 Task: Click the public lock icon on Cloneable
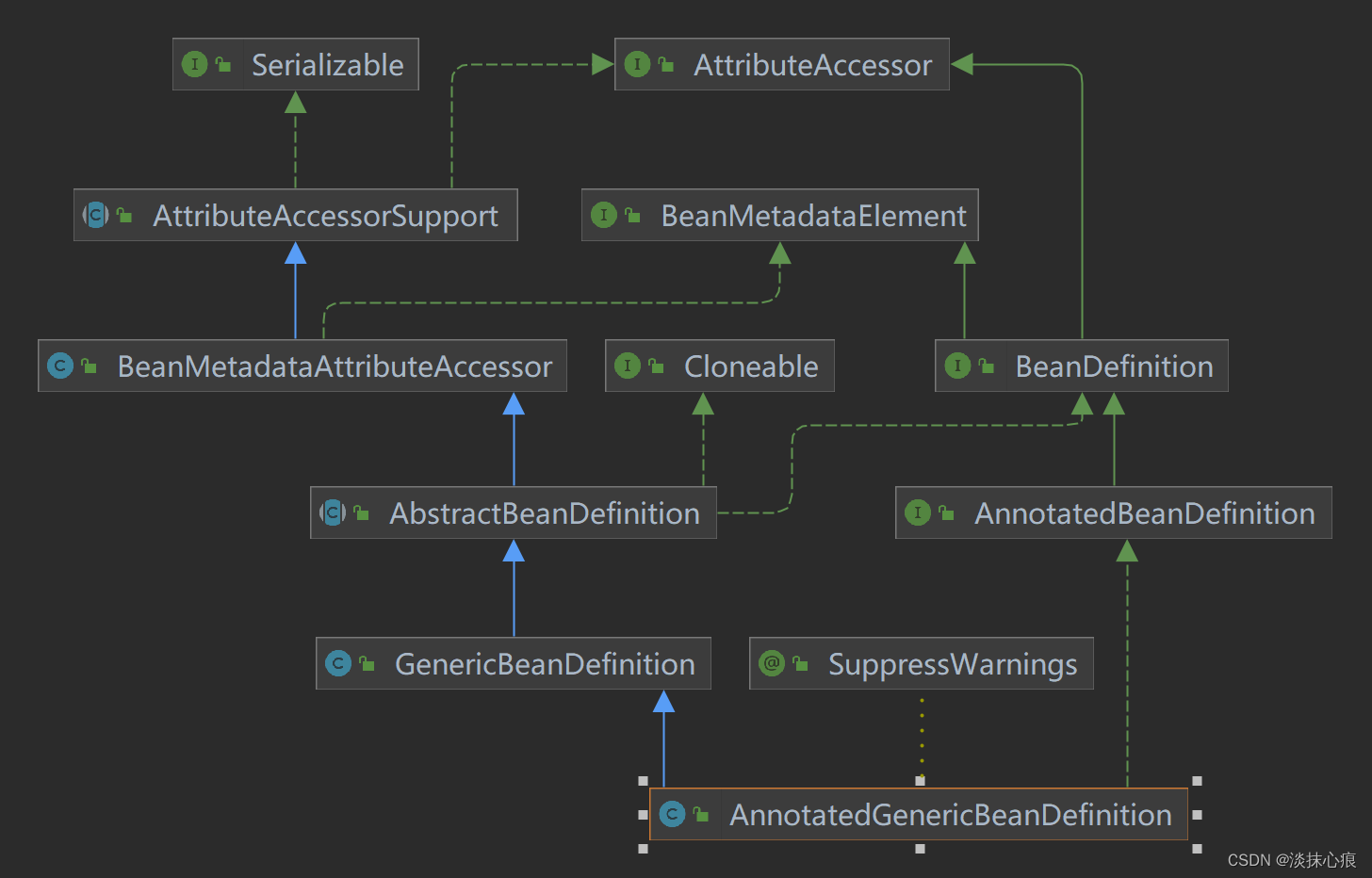click(x=657, y=366)
